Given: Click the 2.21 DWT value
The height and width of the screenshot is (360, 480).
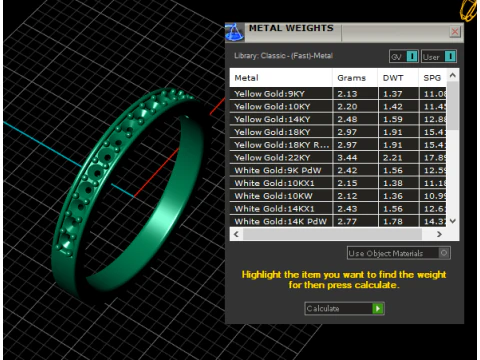Looking at the screenshot, I should point(393,158).
